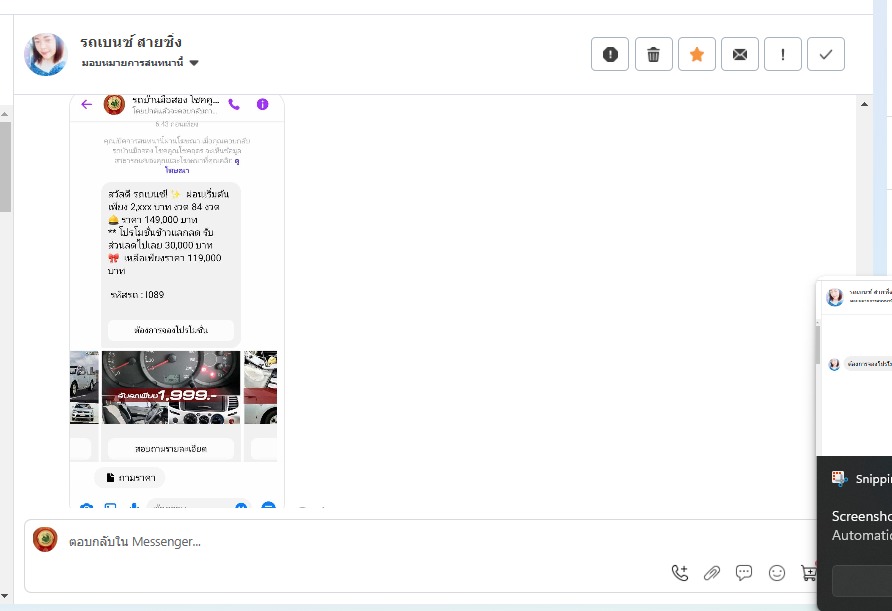892x611 pixels.
Task: Click the add phone call icon
Action: [x=680, y=572]
